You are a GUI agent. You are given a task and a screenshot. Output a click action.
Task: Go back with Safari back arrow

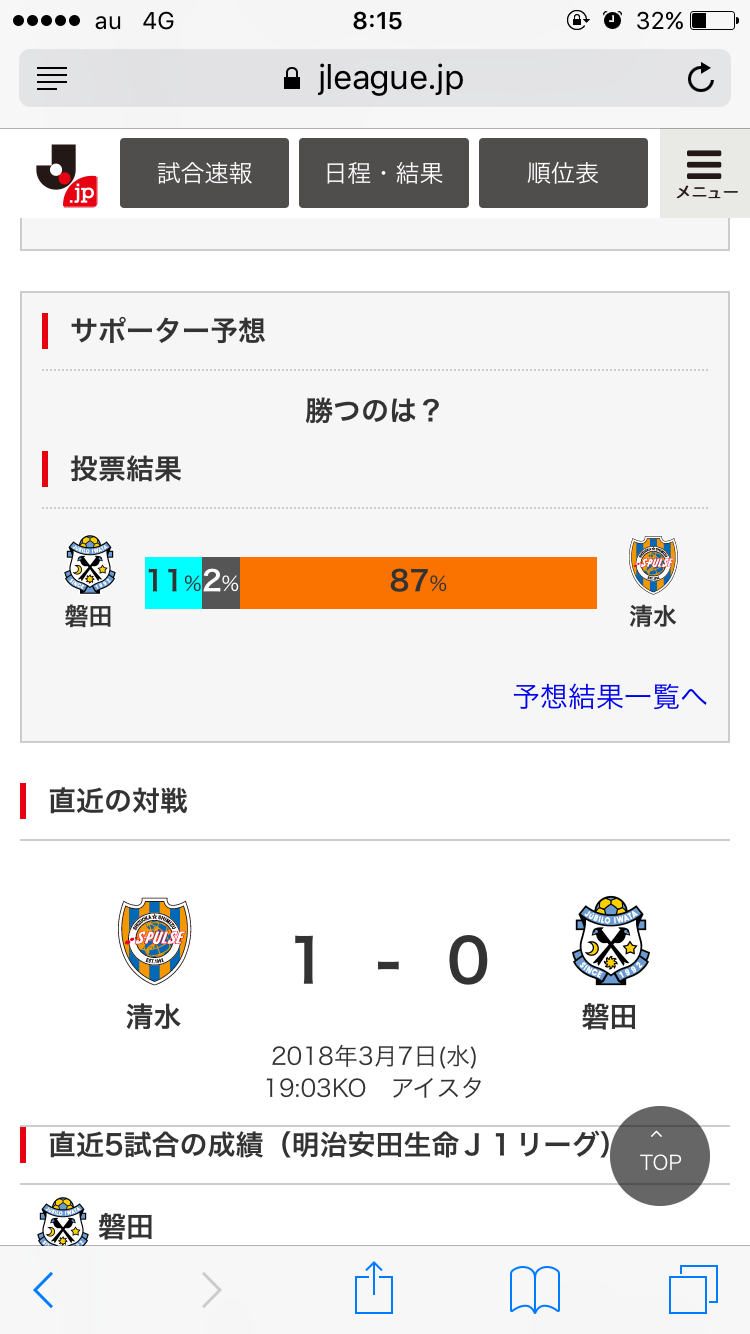[x=43, y=1290]
